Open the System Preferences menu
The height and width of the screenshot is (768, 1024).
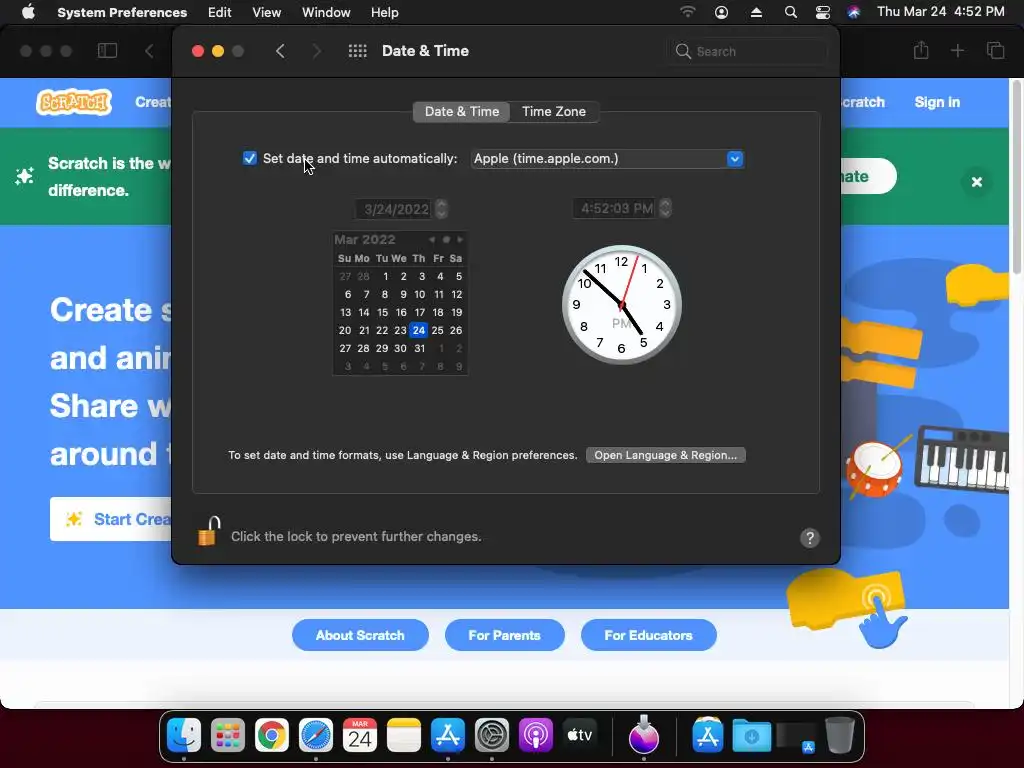[x=122, y=12]
